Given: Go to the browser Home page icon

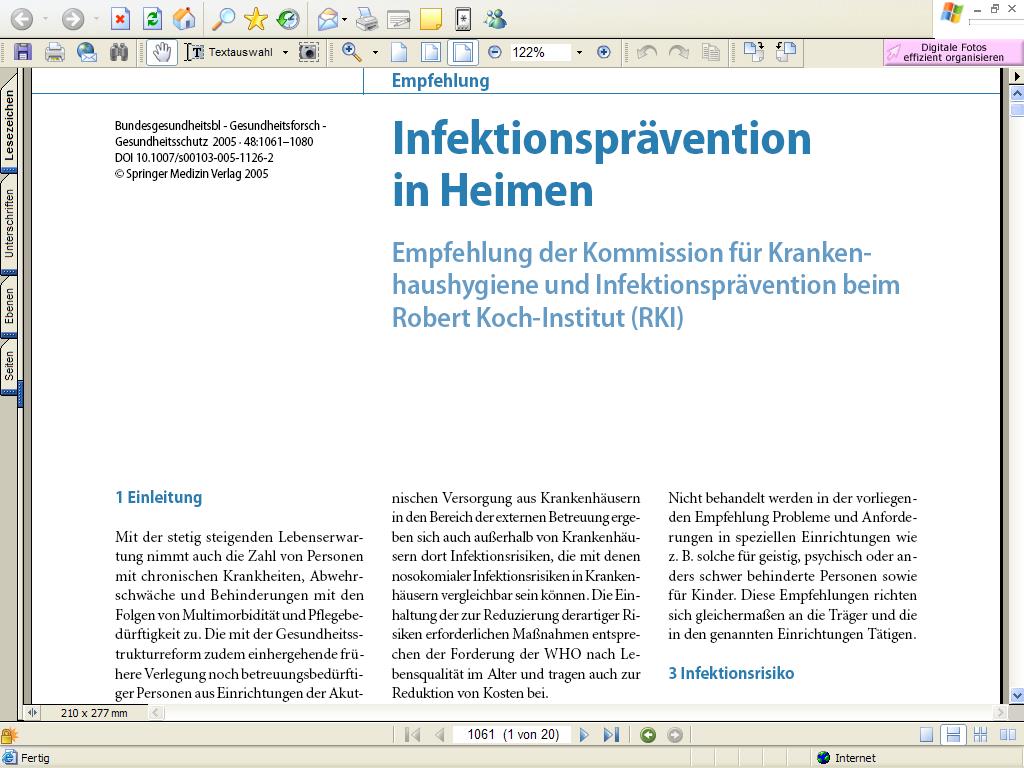Looking at the screenshot, I should (x=184, y=18).
